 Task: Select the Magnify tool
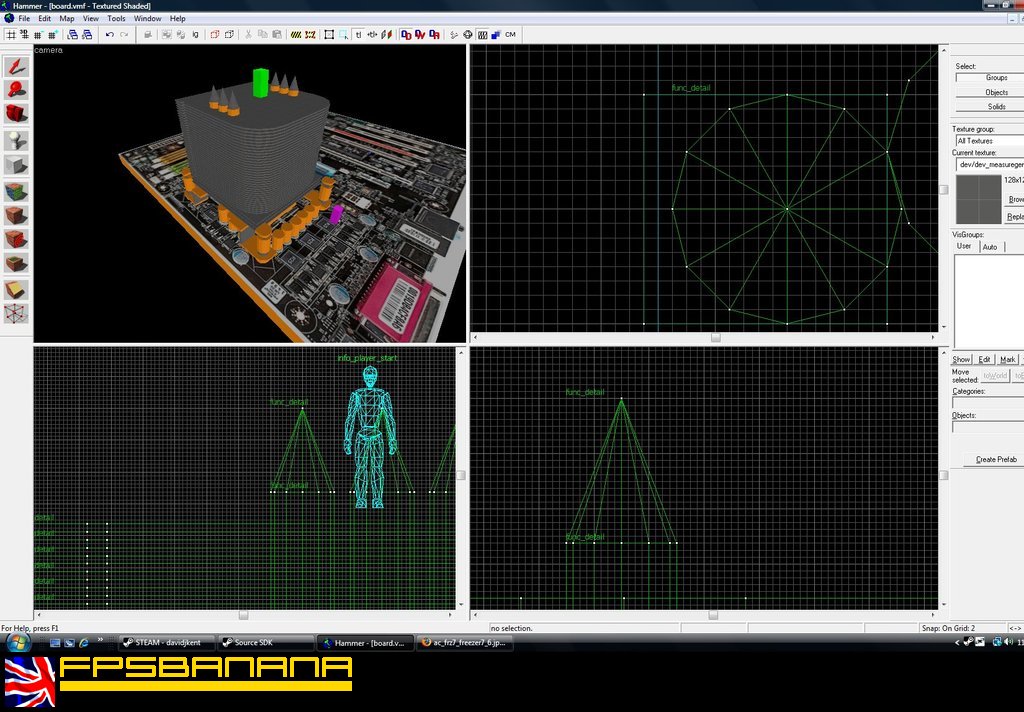pos(16,89)
